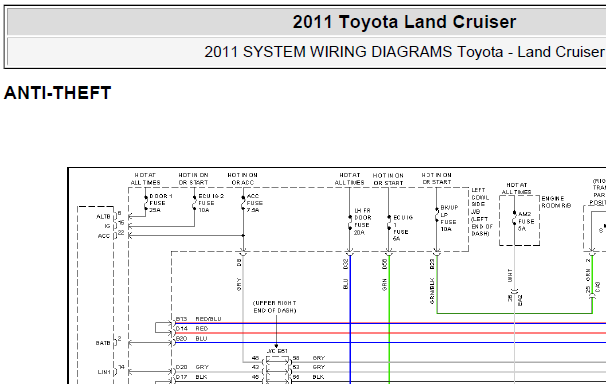Click "HOT AT ALL TIMES" above AM2 fuse

pos(517,188)
